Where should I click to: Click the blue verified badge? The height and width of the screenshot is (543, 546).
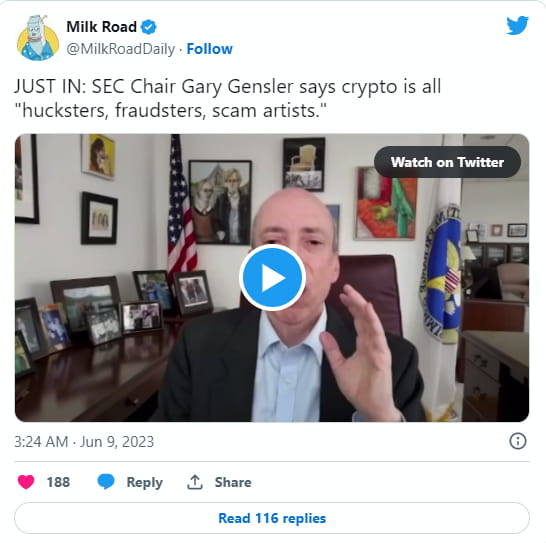(x=149, y=27)
